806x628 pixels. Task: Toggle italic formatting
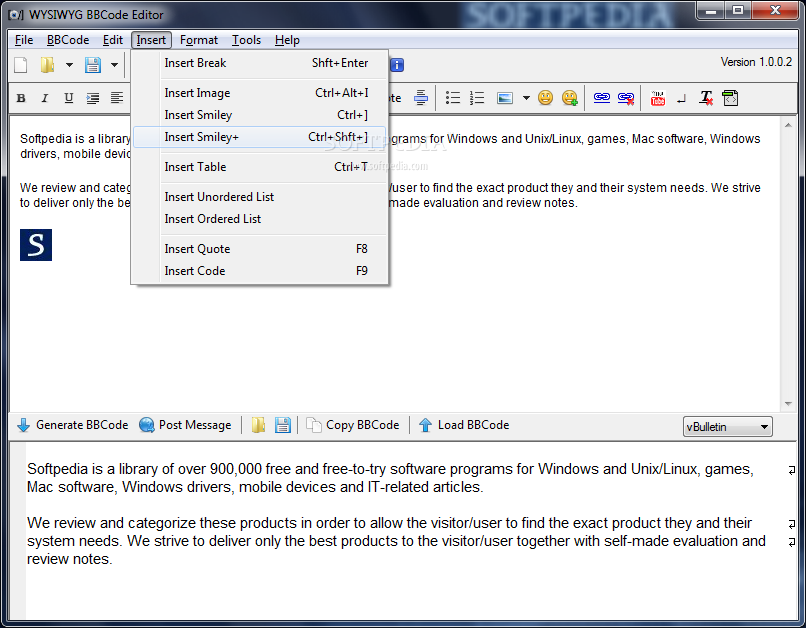point(45,98)
